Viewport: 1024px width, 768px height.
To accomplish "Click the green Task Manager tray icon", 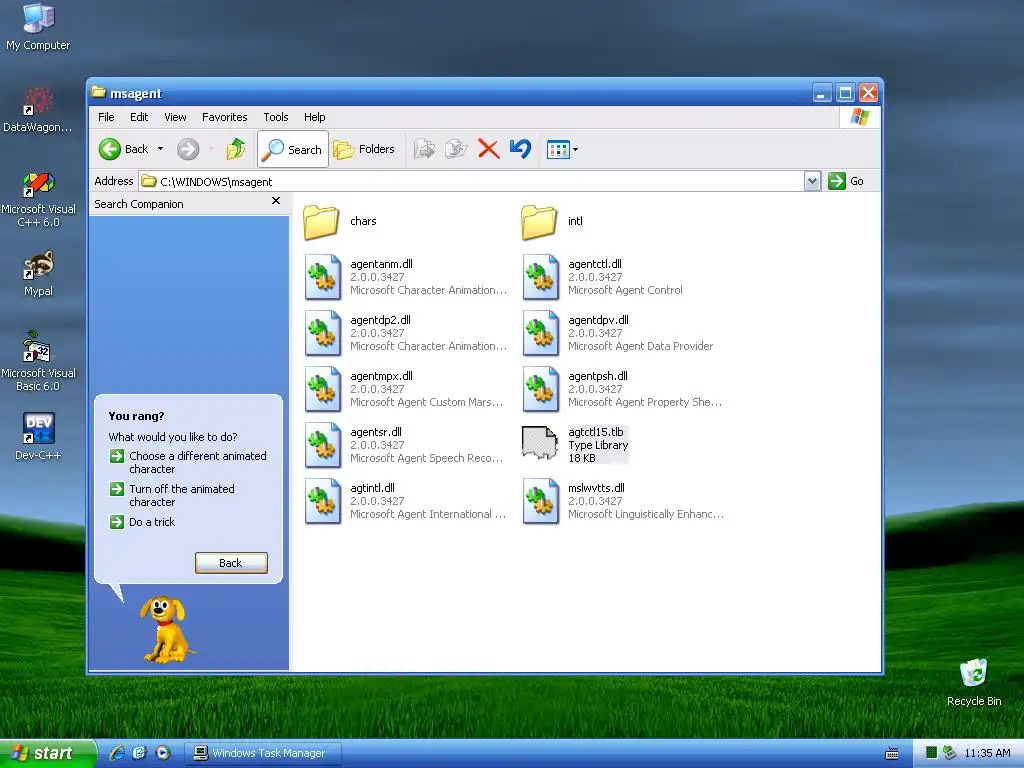I will pos(931,753).
